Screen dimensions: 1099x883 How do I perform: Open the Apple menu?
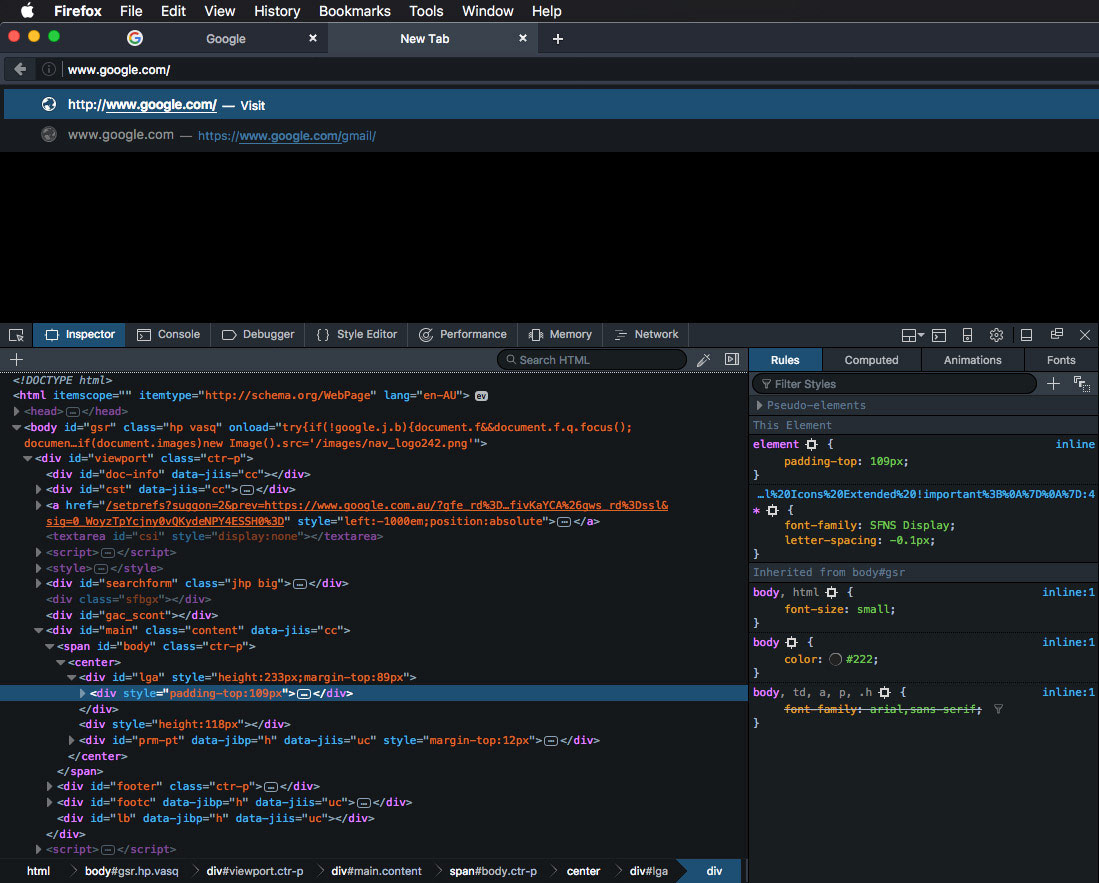27,11
